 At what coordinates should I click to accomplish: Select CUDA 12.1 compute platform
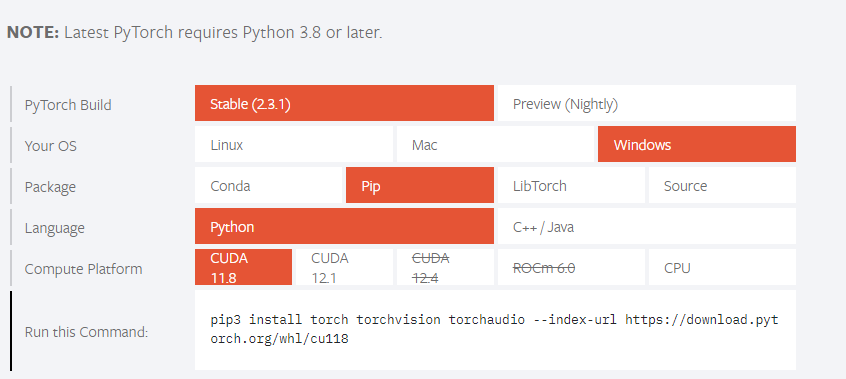344,267
